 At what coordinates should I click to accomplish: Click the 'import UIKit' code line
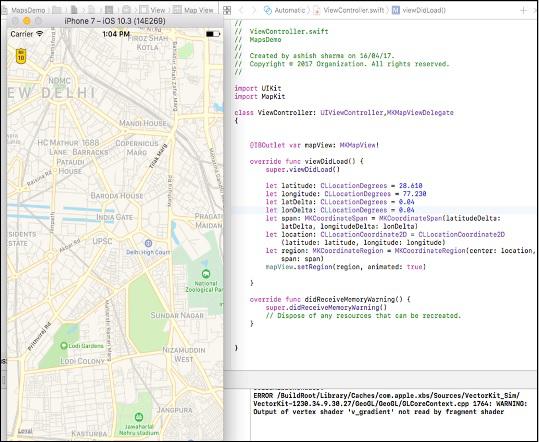coord(258,88)
